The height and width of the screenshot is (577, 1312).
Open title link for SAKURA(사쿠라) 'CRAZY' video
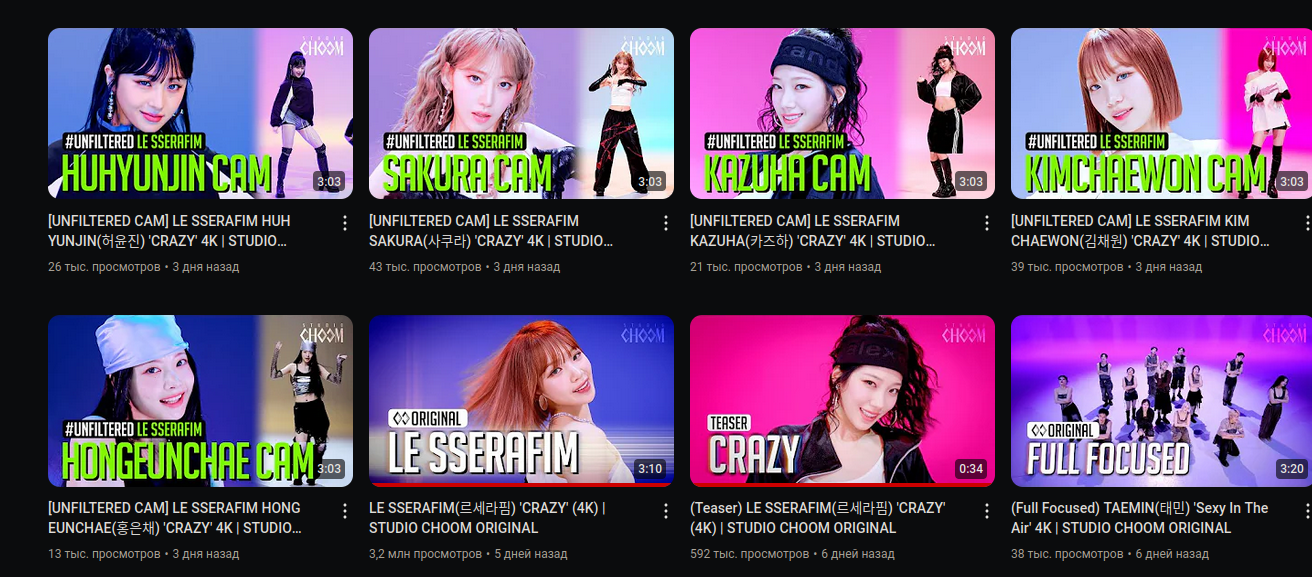pos(492,231)
